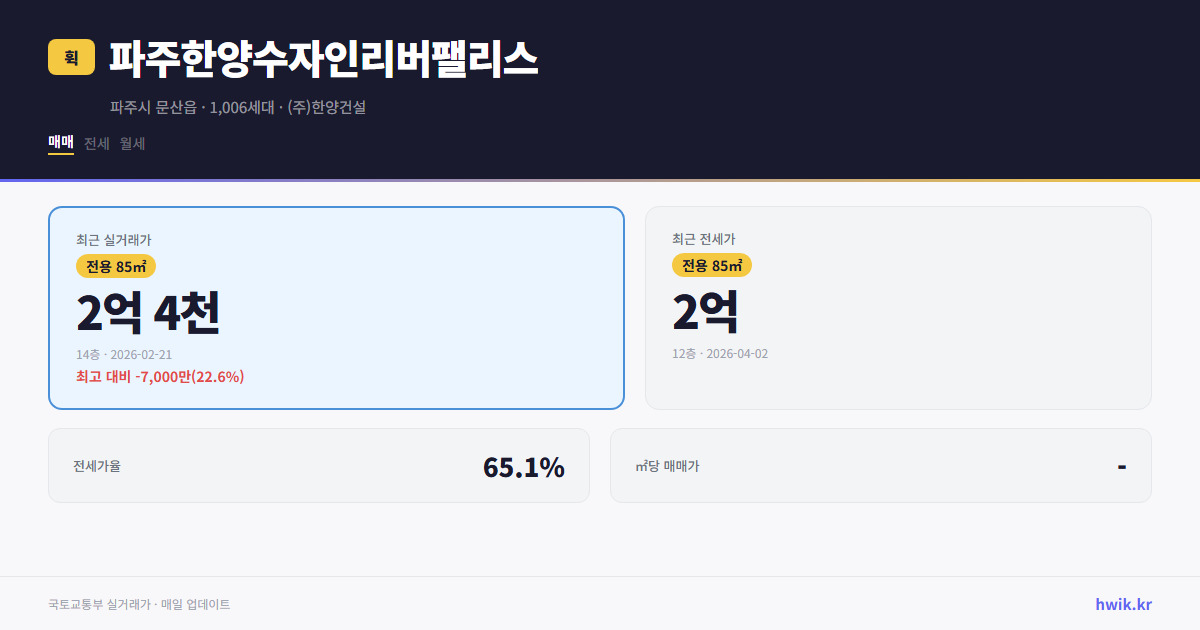The width and height of the screenshot is (1200, 630).
Task: Click the 최근 실거래가 card highlighted in blue
Action: click(335, 307)
